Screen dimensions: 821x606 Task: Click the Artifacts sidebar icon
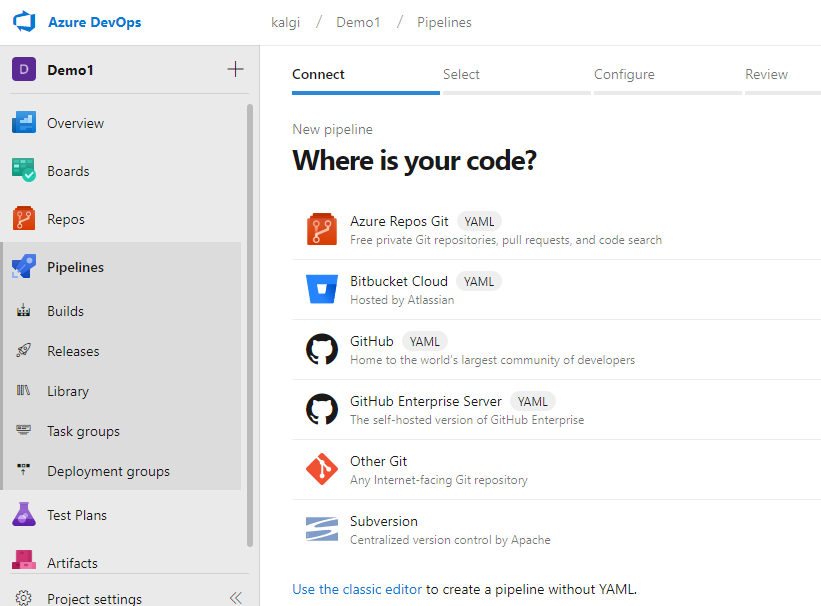[x=24, y=560]
